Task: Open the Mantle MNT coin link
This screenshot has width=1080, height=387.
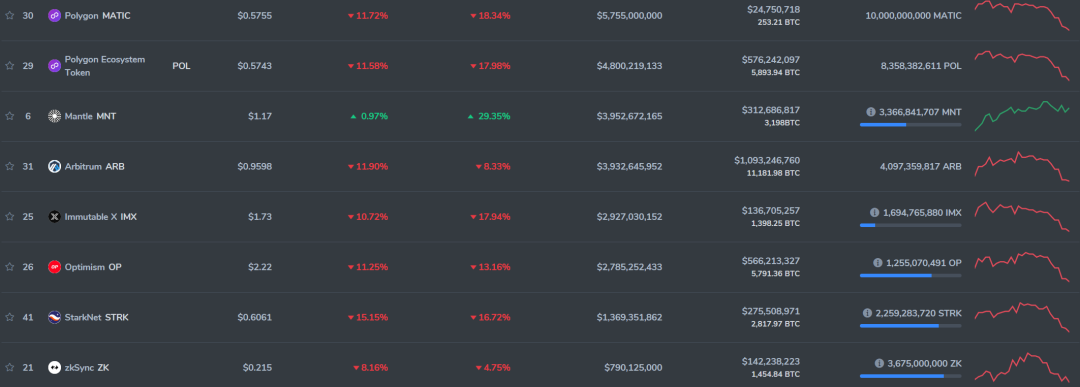Action: 90,116
